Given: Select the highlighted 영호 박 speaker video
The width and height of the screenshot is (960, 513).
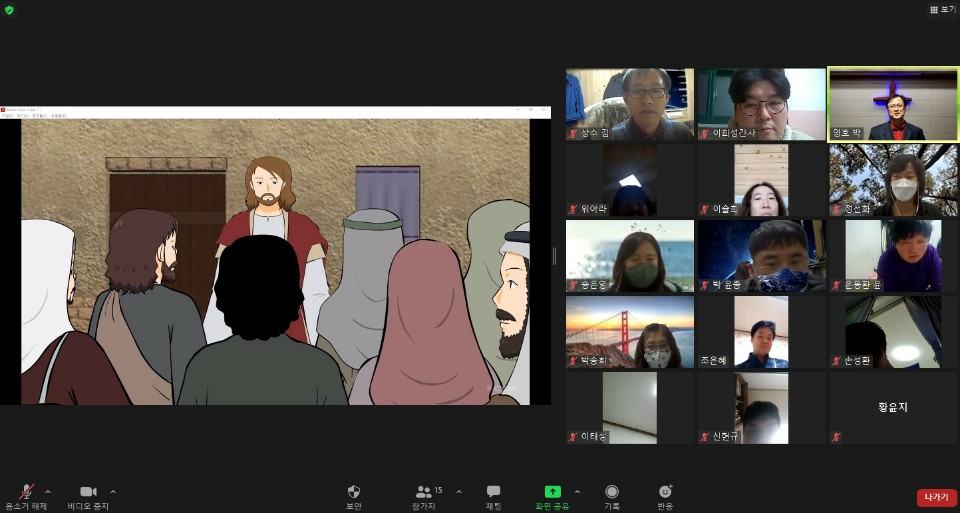Looking at the screenshot, I should pos(893,105).
